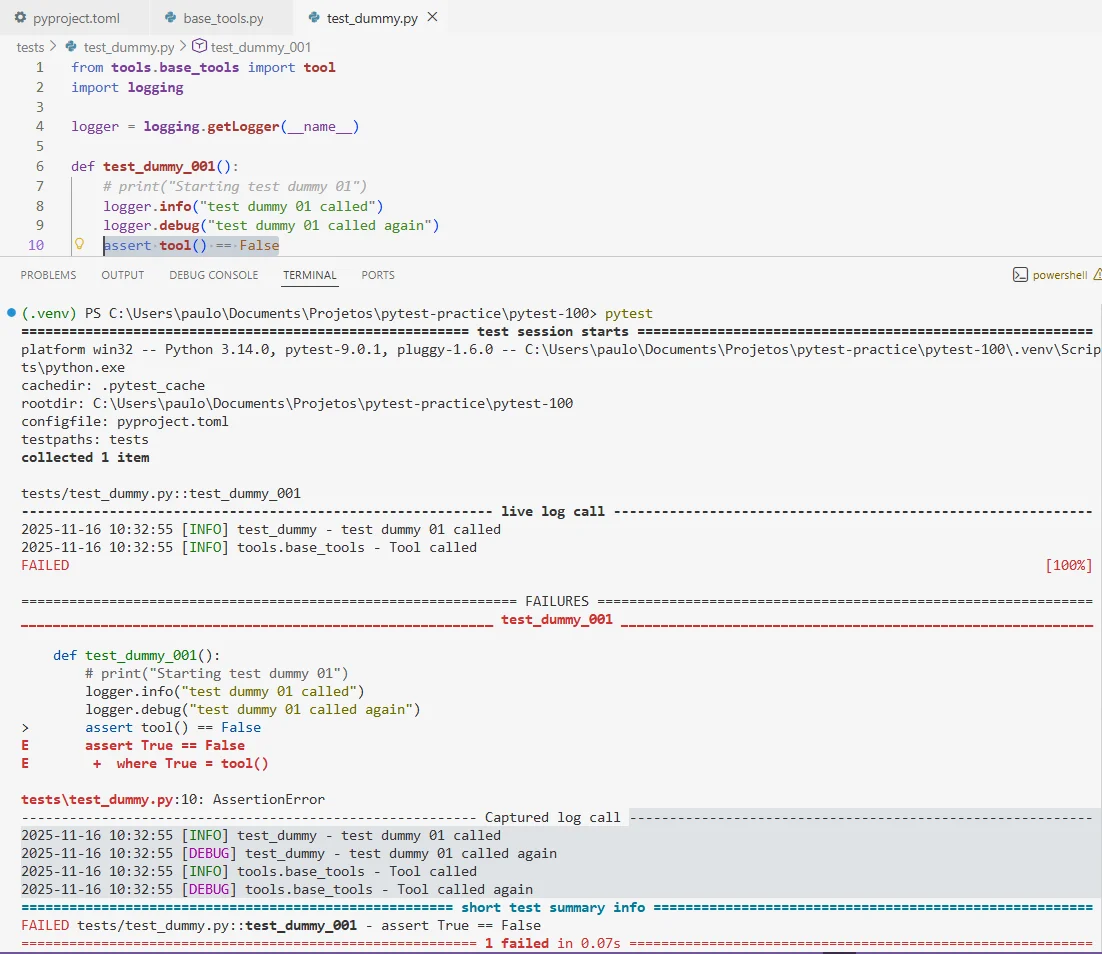Open the OUTPUT panel tab
The width and height of the screenshot is (1102, 954).
click(x=122, y=275)
